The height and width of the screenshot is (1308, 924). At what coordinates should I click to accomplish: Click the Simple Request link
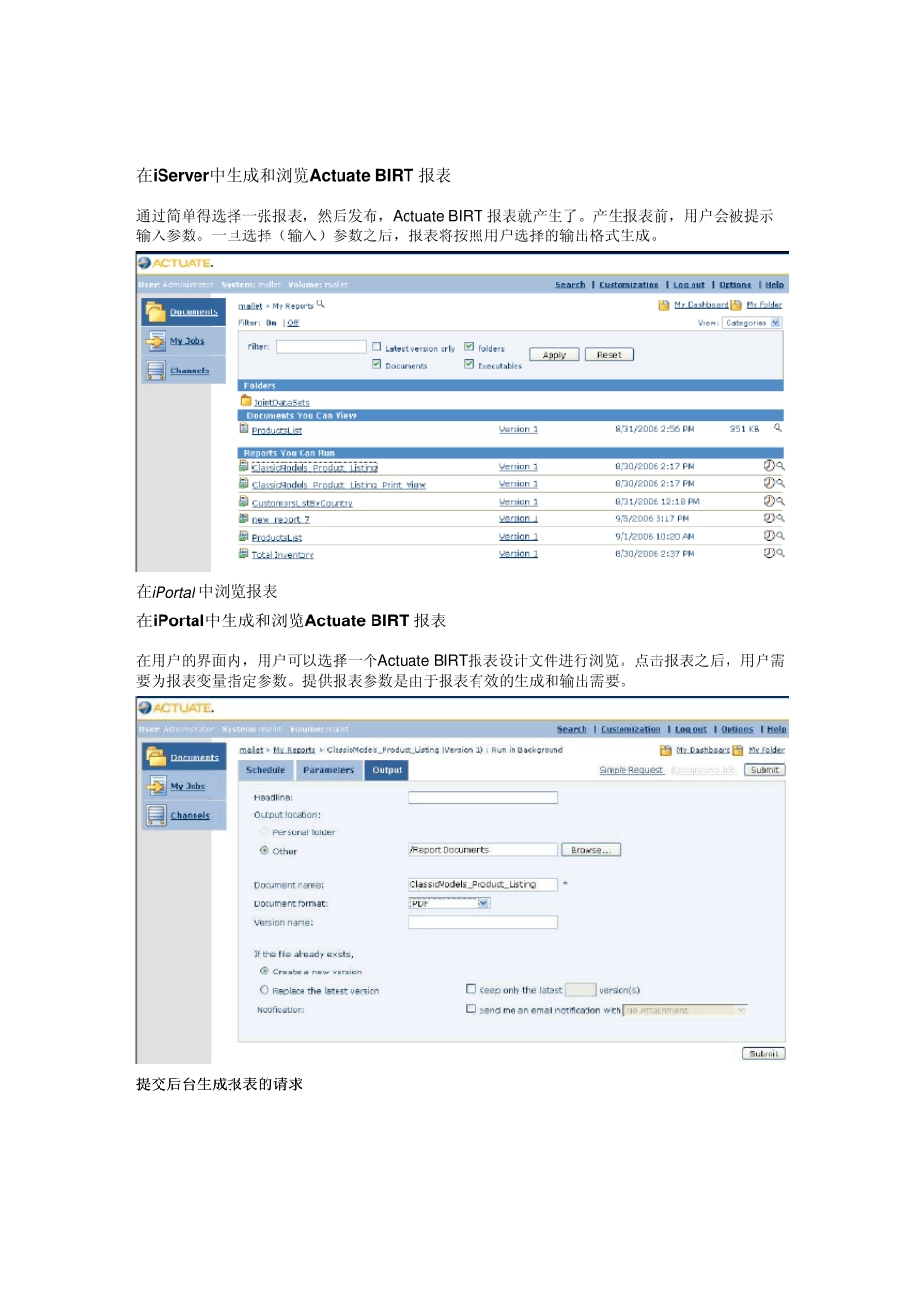(631, 770)
